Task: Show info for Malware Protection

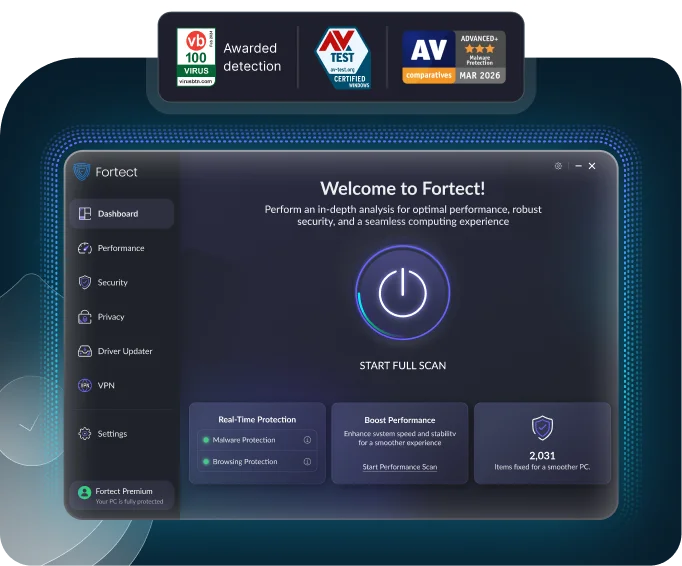Action: (307, 440)
